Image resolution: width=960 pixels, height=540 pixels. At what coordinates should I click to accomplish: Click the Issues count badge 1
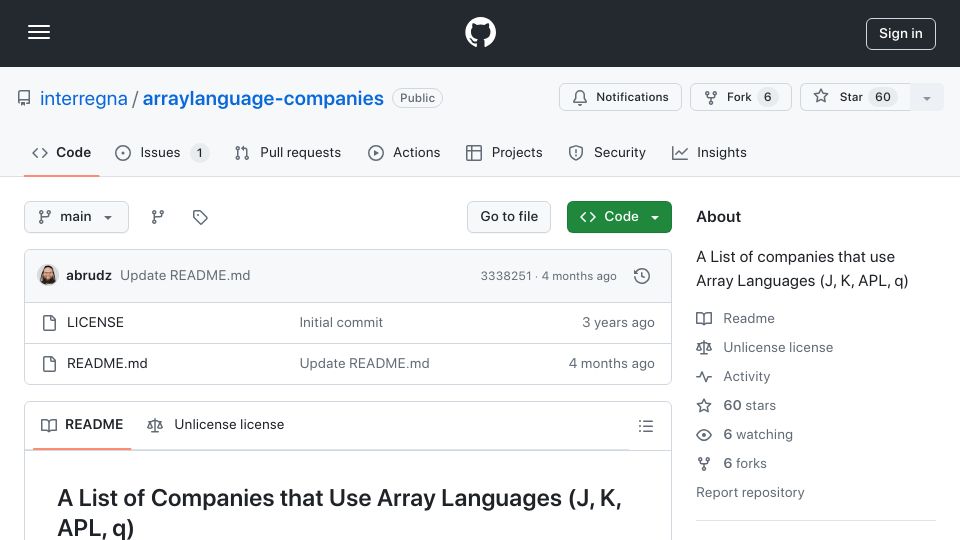[199, 152]
